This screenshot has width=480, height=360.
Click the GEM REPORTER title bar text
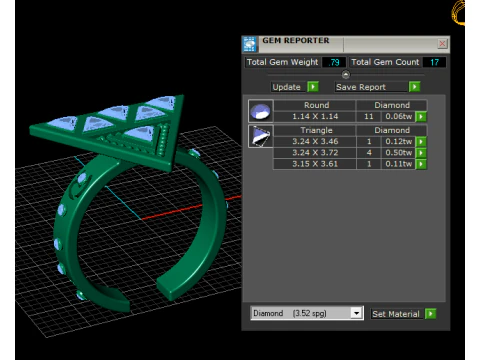296,41
